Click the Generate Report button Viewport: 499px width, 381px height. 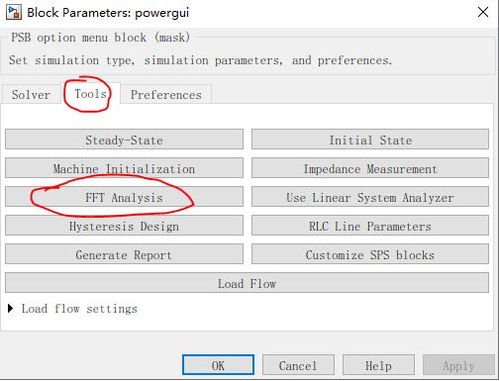click(x=124, y=254)
